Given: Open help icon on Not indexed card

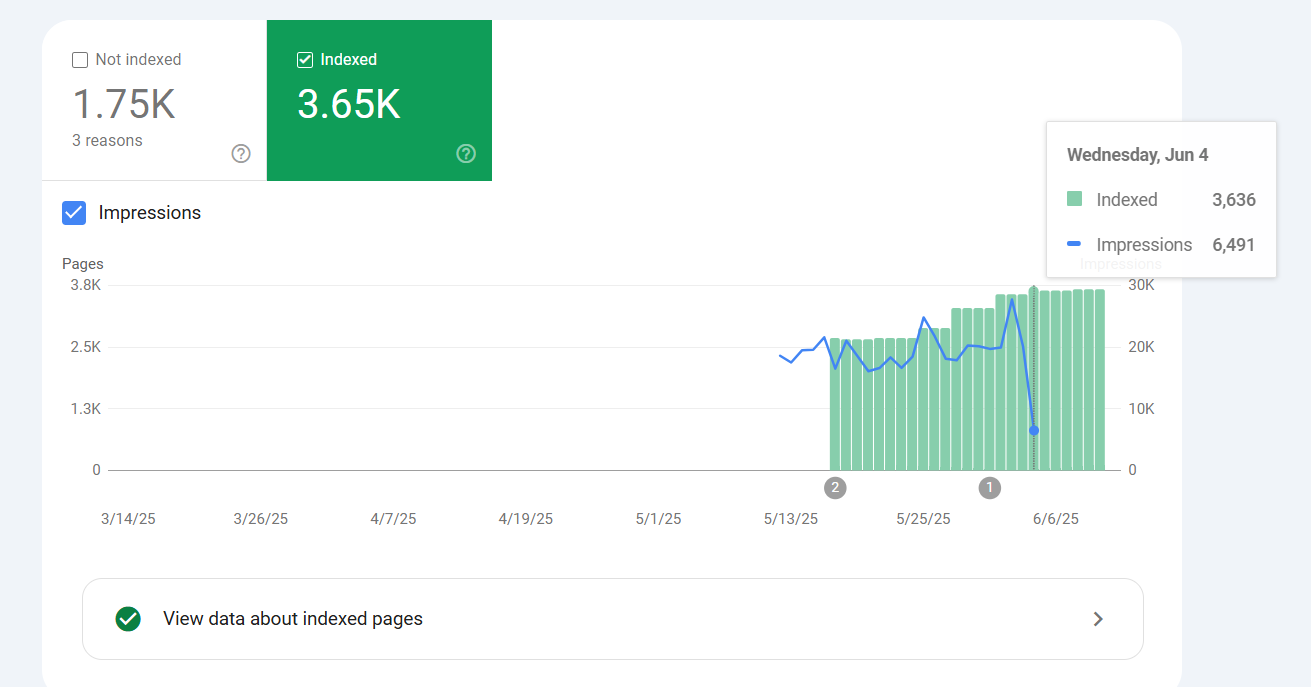Looking at the screenshot, I should [241, 154].
